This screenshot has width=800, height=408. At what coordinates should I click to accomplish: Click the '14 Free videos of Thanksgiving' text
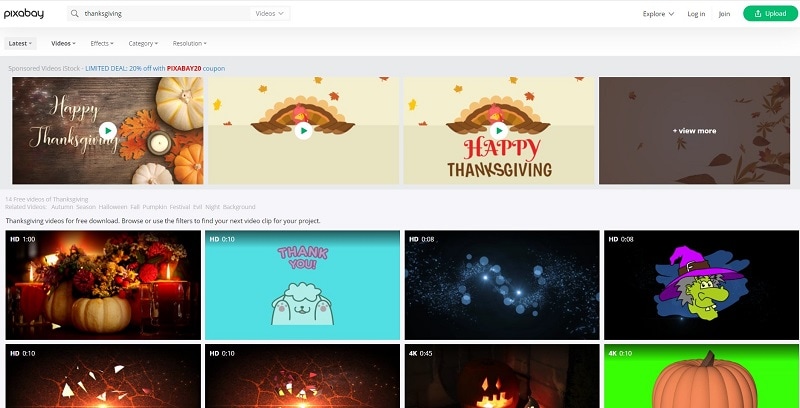point(47,199)
